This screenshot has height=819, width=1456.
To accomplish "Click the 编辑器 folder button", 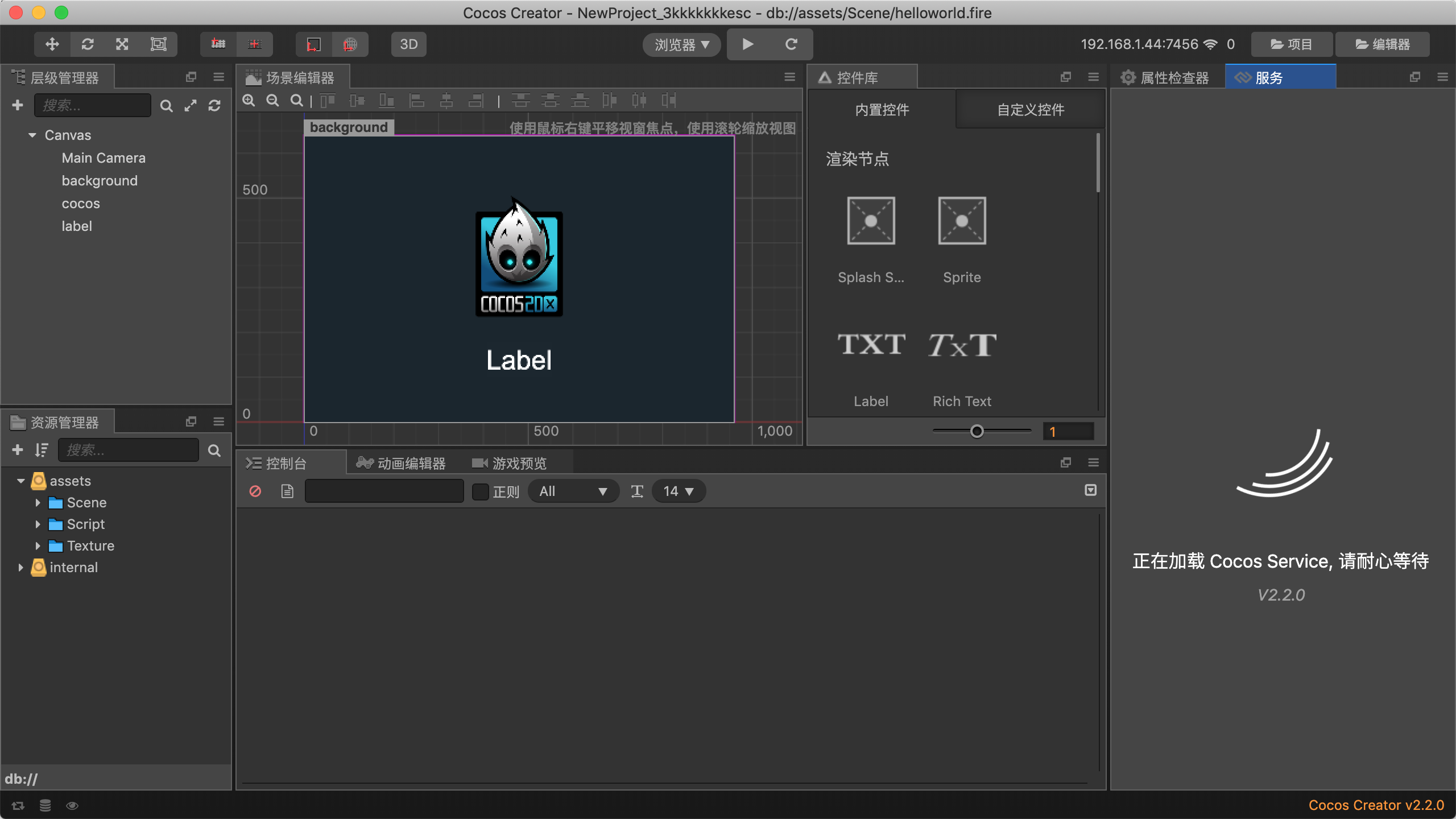I will tap(1382, 44).
